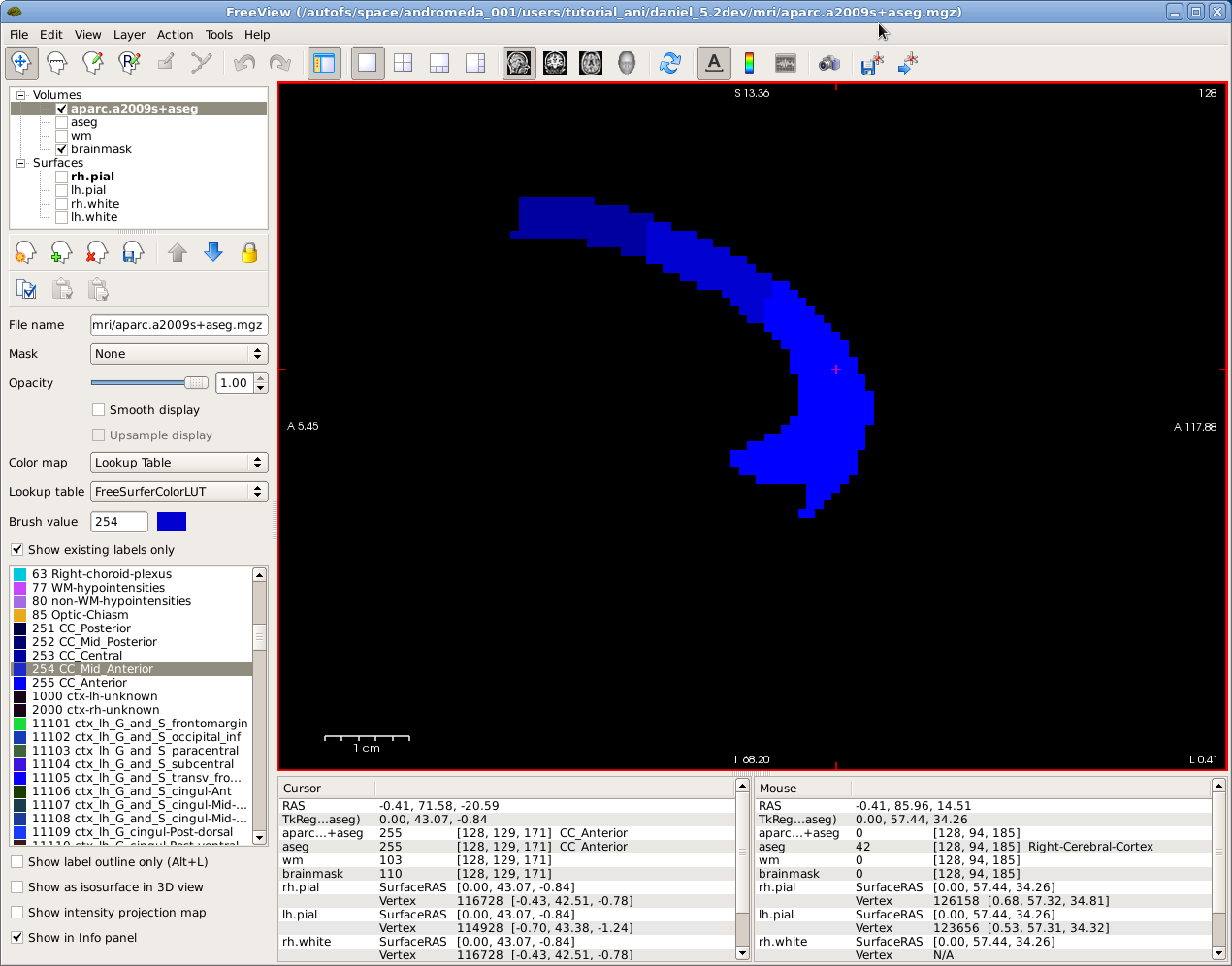Switch to 1&3 view layout
This screenshot has height=966, width=1232.
click(439, 63)
